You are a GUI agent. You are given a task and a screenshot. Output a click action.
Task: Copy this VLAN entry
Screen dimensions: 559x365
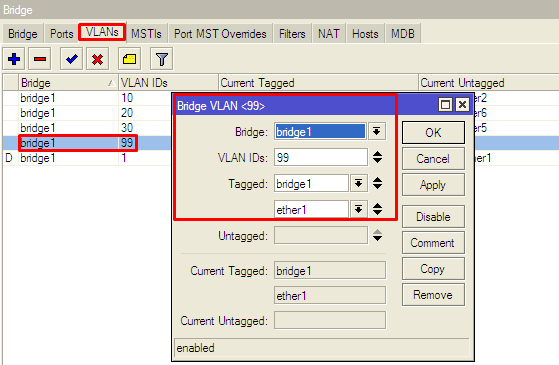pos(434,269)
